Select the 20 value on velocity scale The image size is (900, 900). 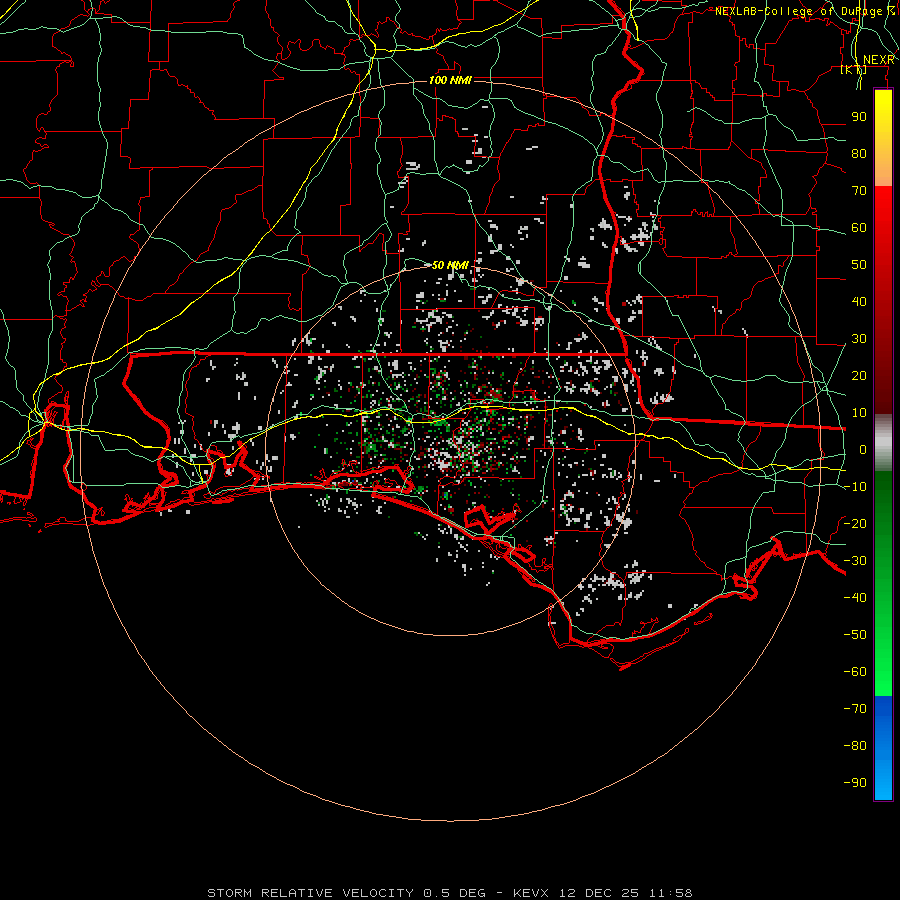[x=859, y=376]
